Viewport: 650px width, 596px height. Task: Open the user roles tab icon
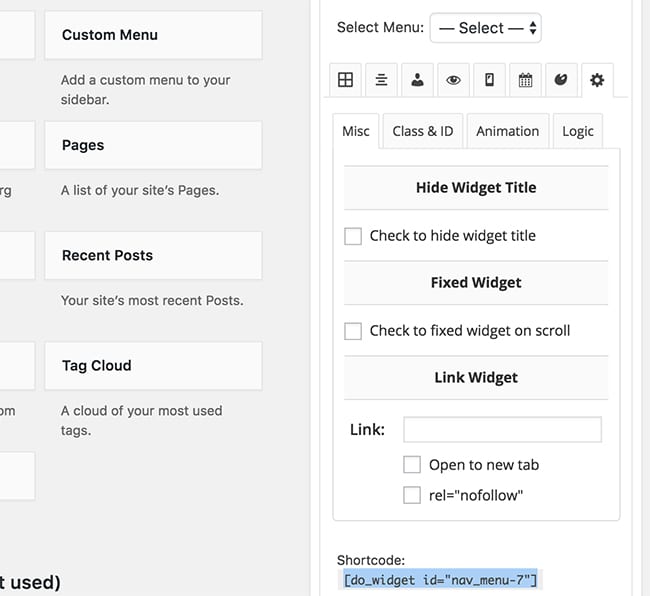[x=417, y=80]
